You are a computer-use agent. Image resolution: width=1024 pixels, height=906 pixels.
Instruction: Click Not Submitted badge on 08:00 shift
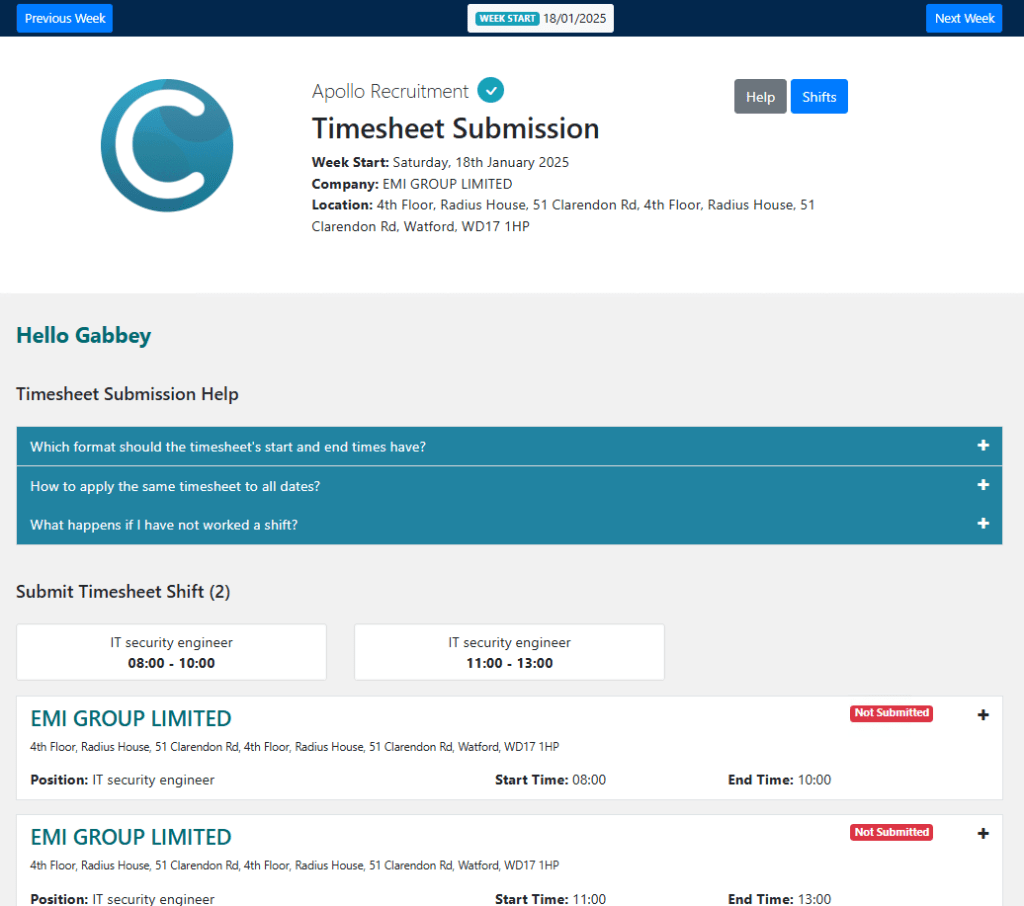point(891,713)
